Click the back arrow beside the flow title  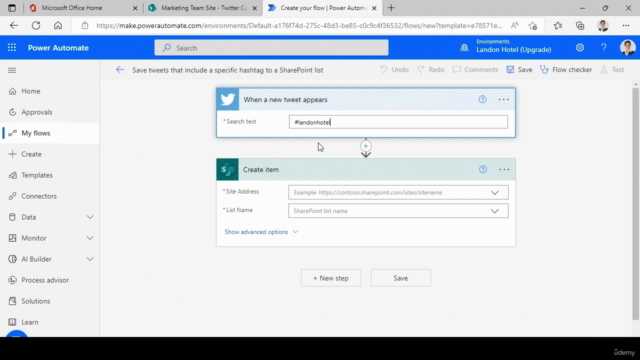point(120,70)
